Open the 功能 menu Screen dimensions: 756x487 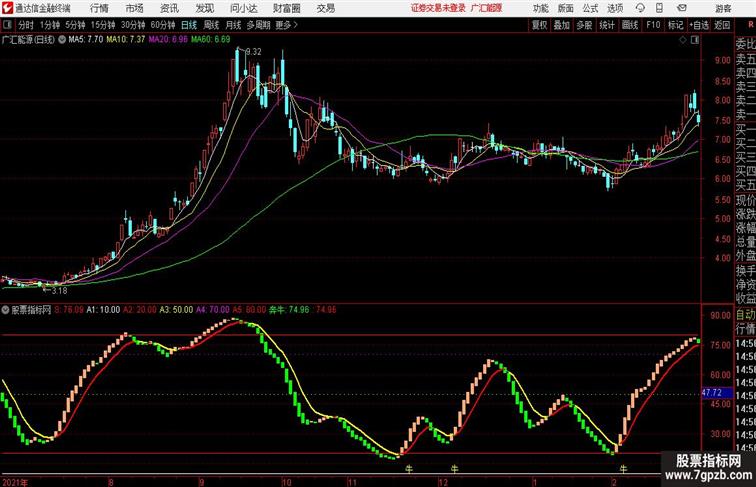point(540,8)
